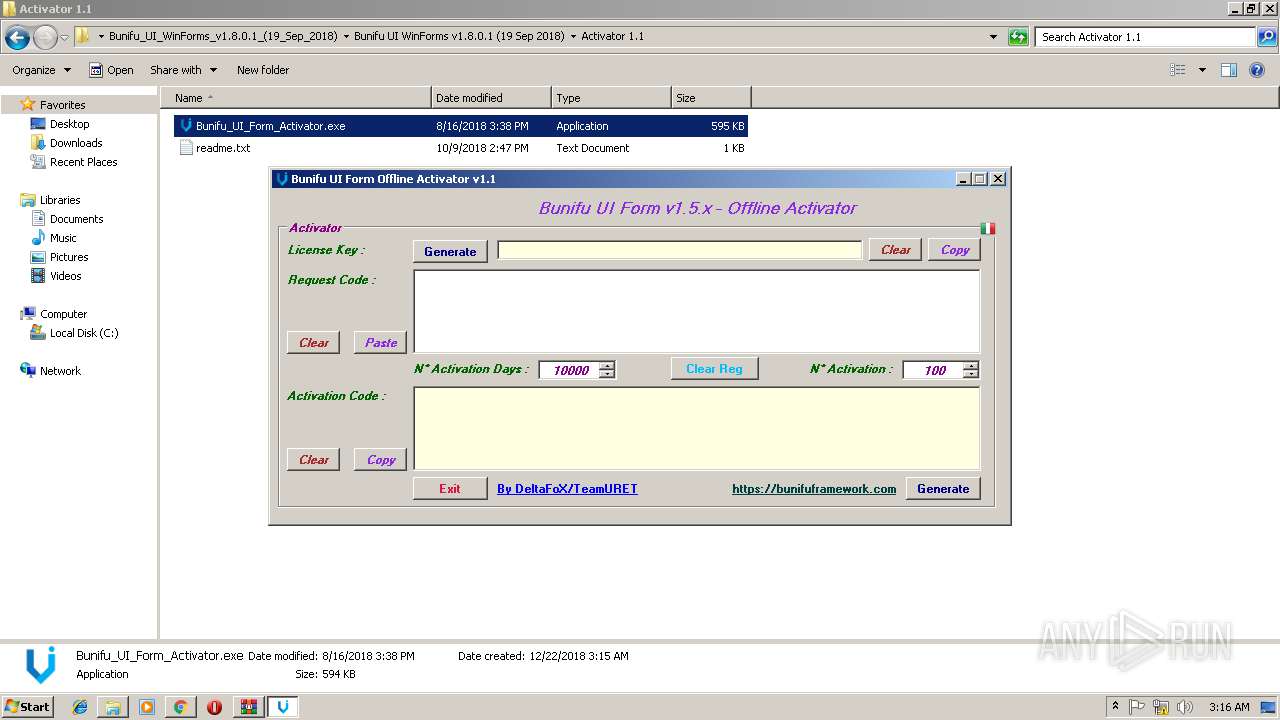Select Bunifu_UI_Form_Activator.exe file icon
The height and width of the screenshot is (720, 1280).
pos(185,126)
